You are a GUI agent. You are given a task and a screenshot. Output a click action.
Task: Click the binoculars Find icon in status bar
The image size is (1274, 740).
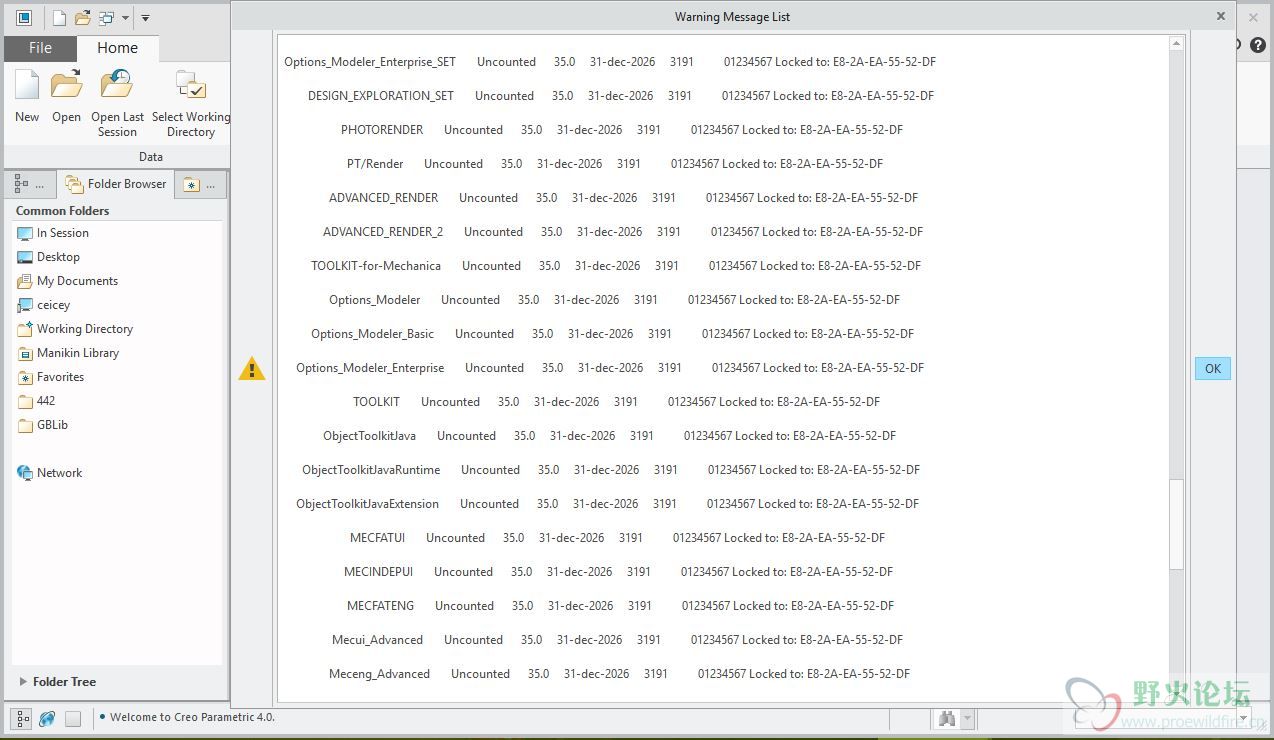pos(947,718)
